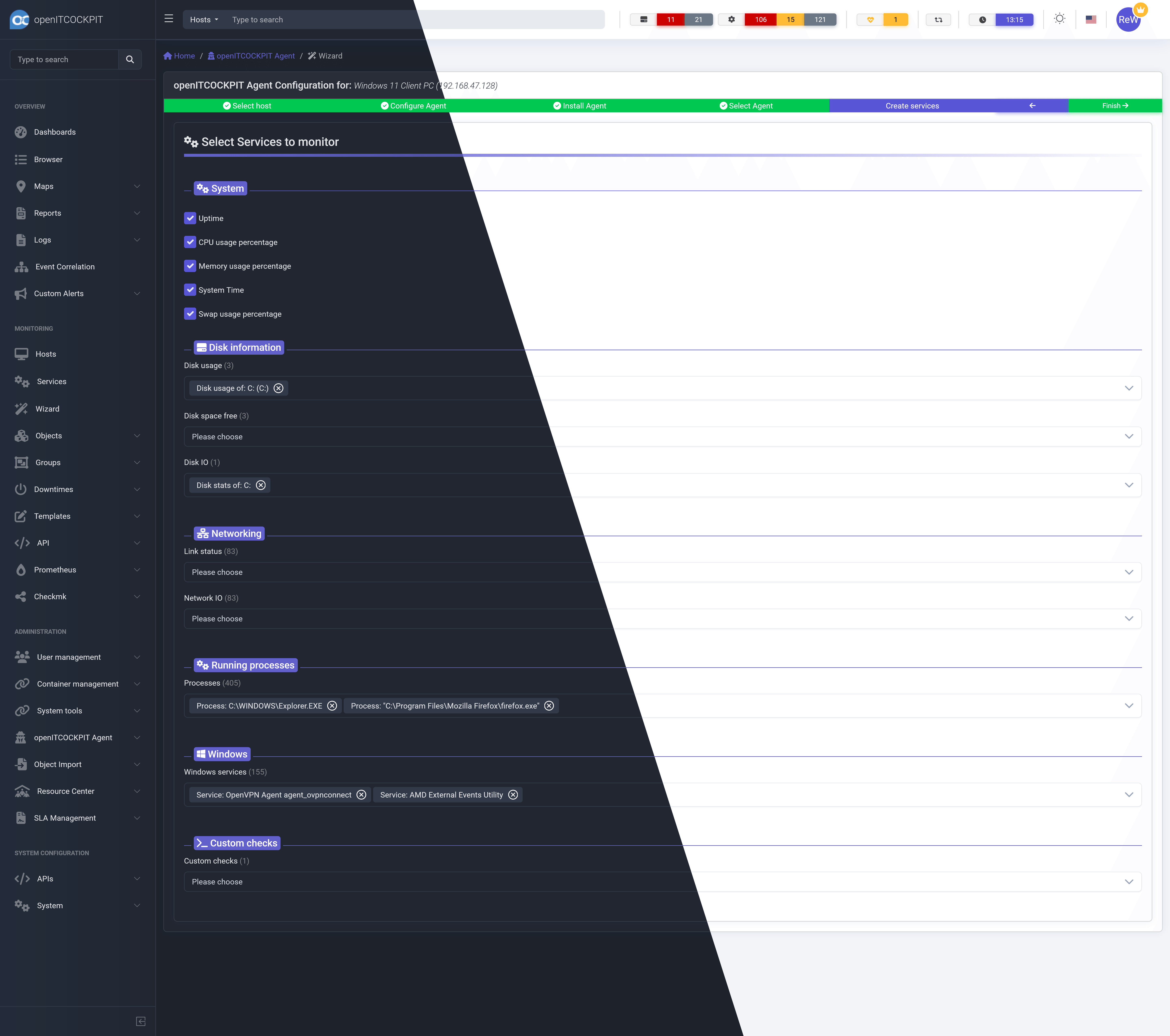The image size is (1170, 1036).
Task: Click the sidebar search magnifier icon
Action: click(x=130, y=60)
